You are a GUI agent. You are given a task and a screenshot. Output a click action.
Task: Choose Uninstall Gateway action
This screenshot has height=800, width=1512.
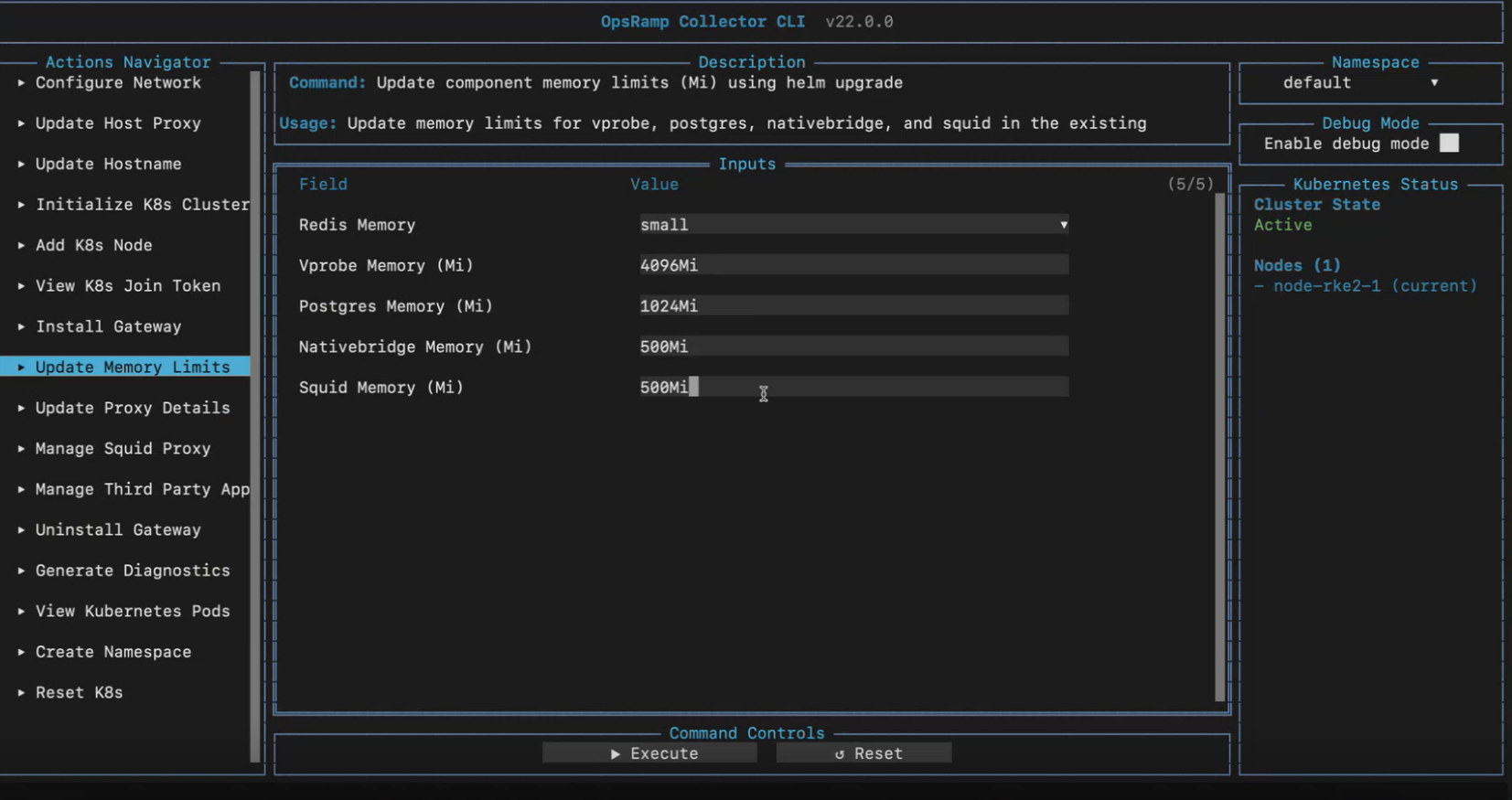pos(118,530)
